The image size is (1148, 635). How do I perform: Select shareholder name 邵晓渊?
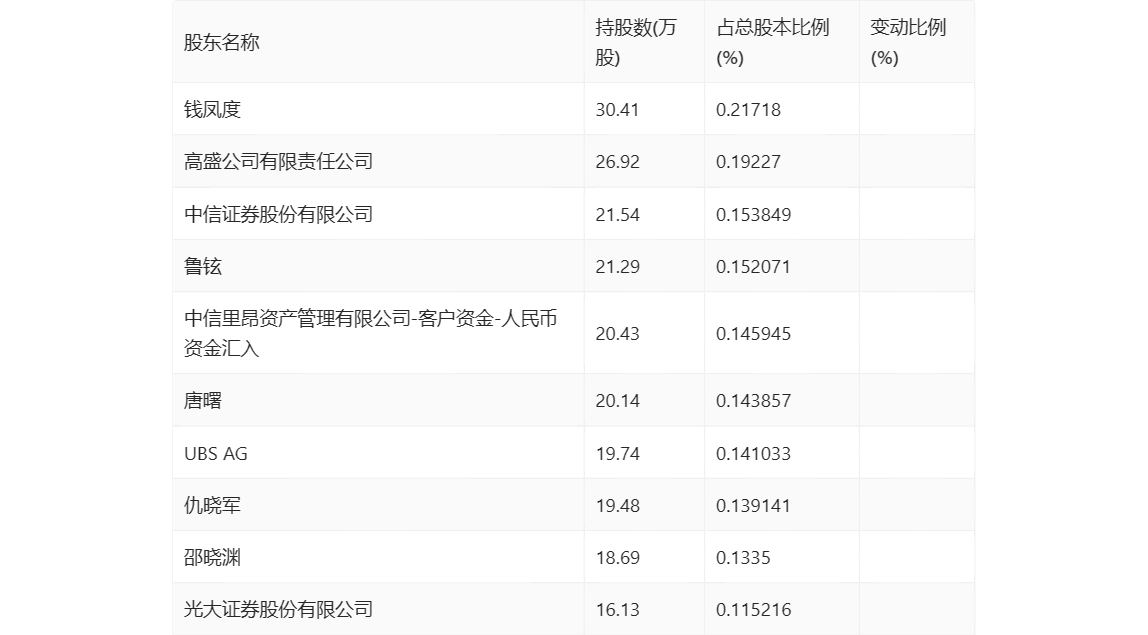212,557
